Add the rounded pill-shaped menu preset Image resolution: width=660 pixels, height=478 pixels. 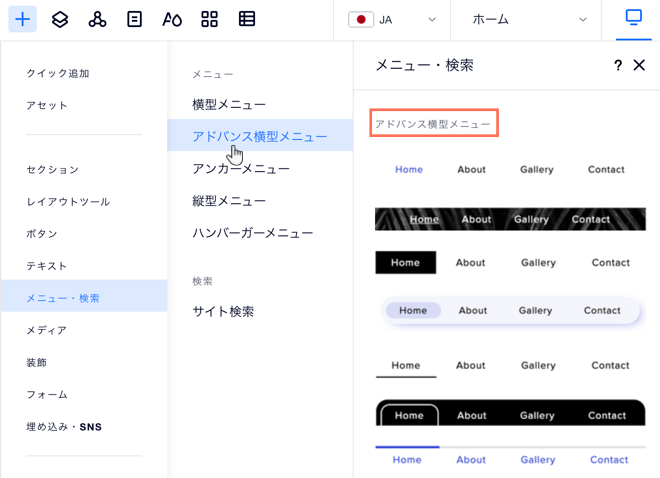510,311
